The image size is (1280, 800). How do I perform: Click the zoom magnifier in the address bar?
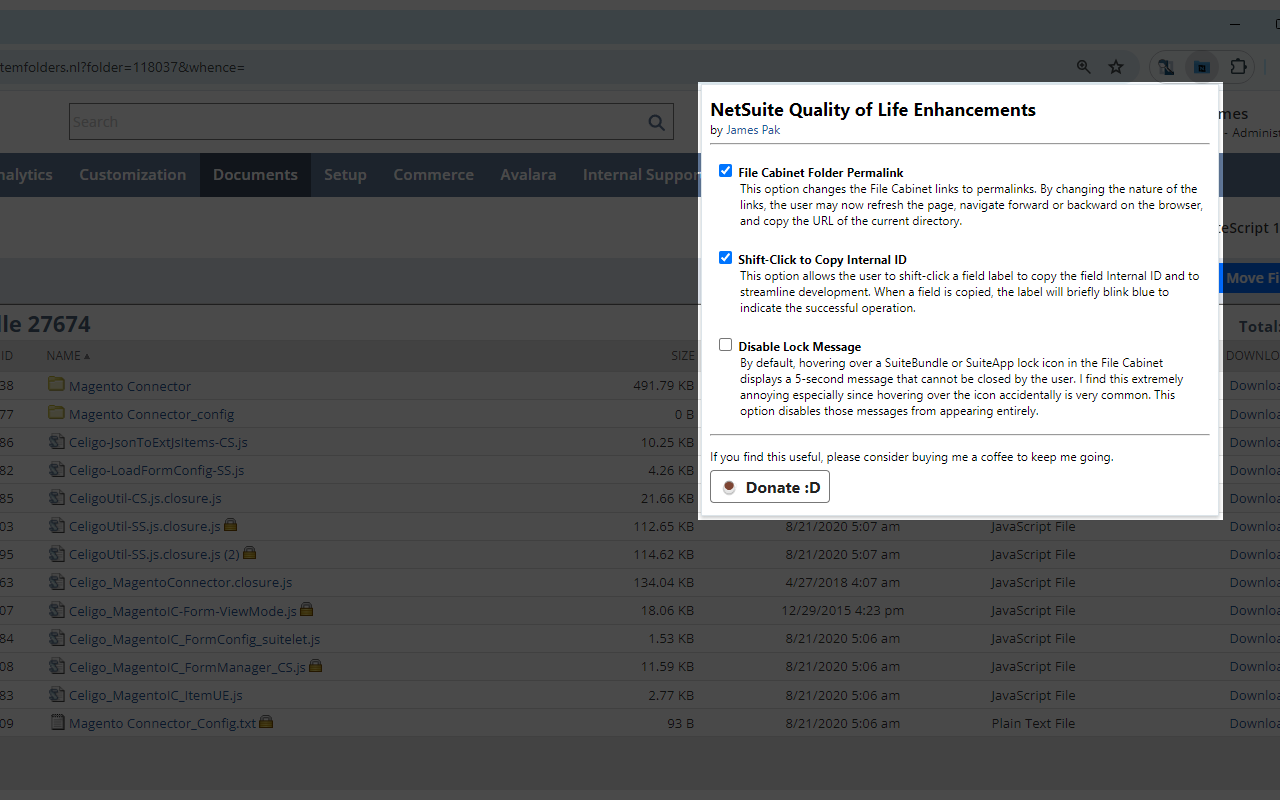coord(1084,67)
